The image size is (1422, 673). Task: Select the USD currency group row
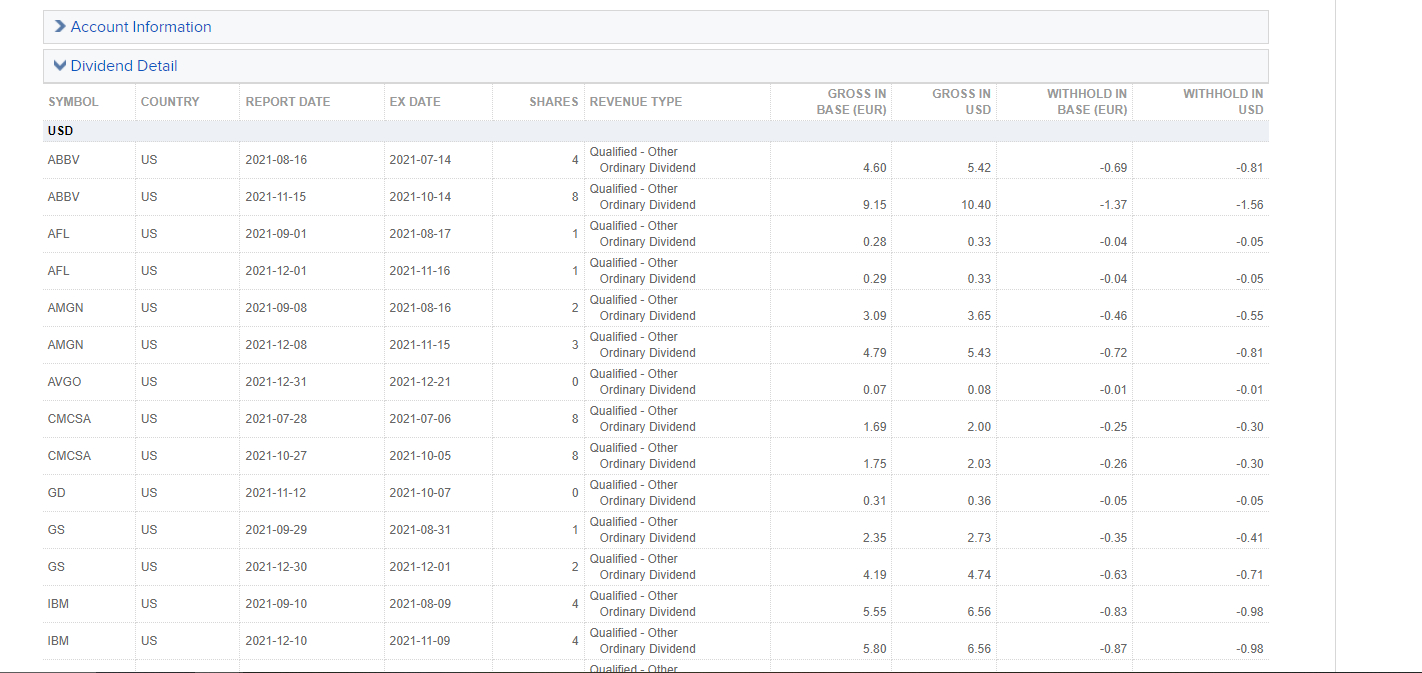coord(656,131)
